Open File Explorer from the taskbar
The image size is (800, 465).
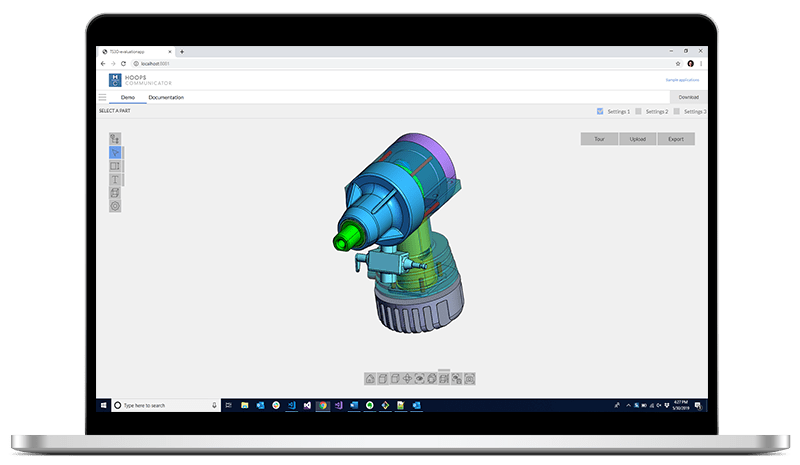244,405
